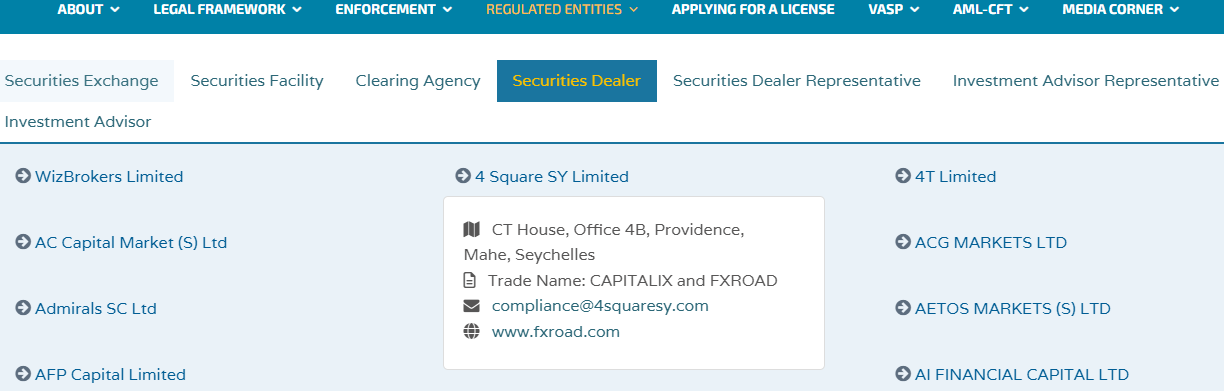Click arrow icon beside ACG MARKETS LTD
The width and height of the screenshot is (1224, 391).
[903, 242]
